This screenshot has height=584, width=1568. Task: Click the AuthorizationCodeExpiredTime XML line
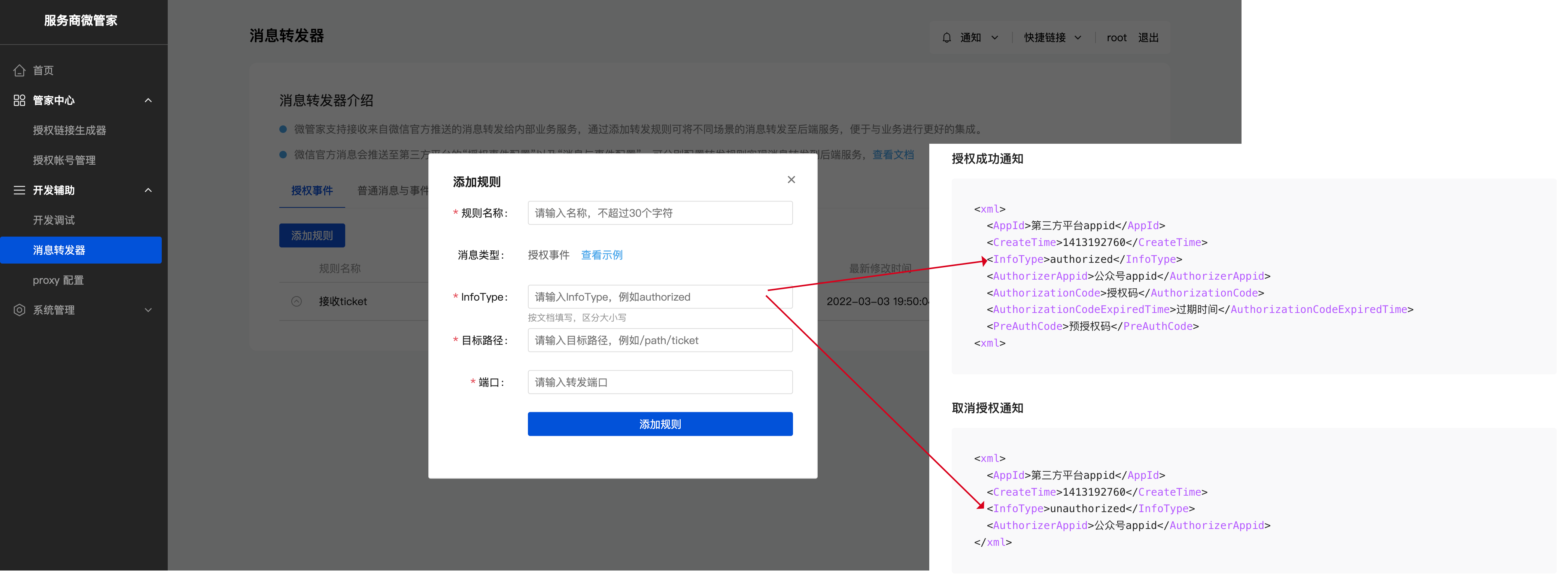[1200, 309]
